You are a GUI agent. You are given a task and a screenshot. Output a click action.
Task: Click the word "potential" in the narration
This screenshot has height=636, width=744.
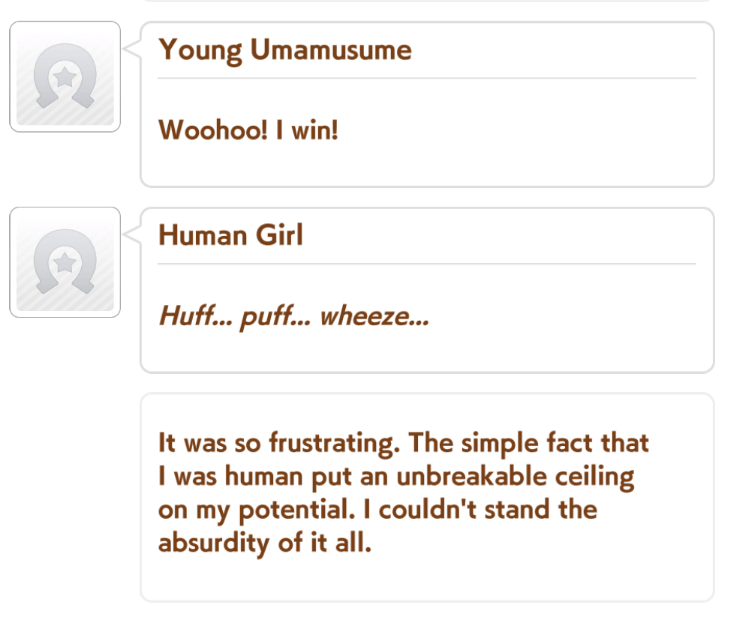pyautogui.click(x=297, y=511)
